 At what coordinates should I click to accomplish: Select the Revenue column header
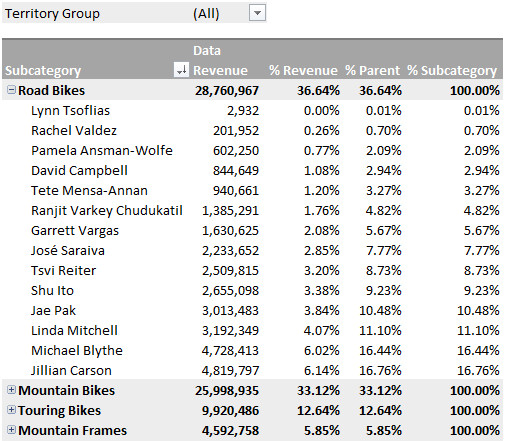[220, 70]
